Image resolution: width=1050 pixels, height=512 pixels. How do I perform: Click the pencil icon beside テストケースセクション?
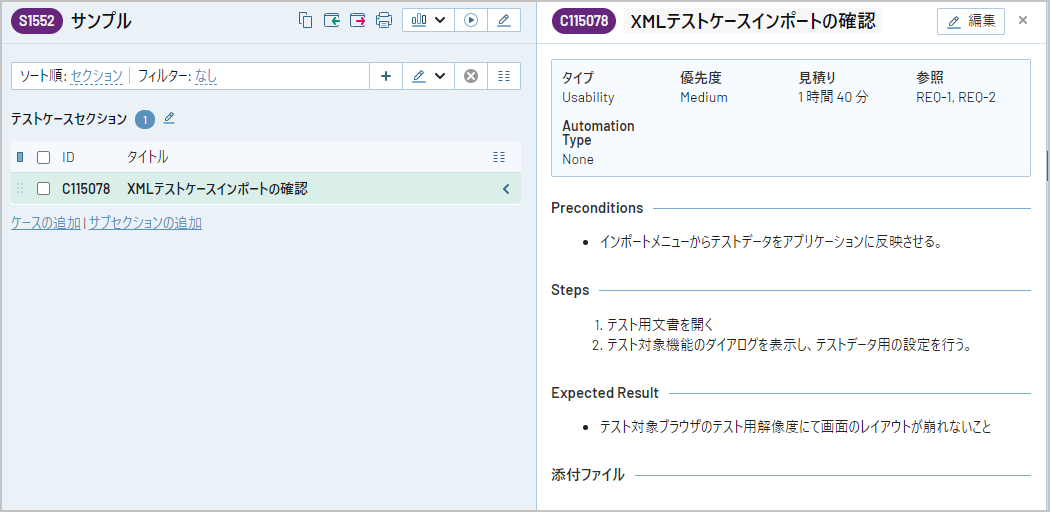(169, 118)
